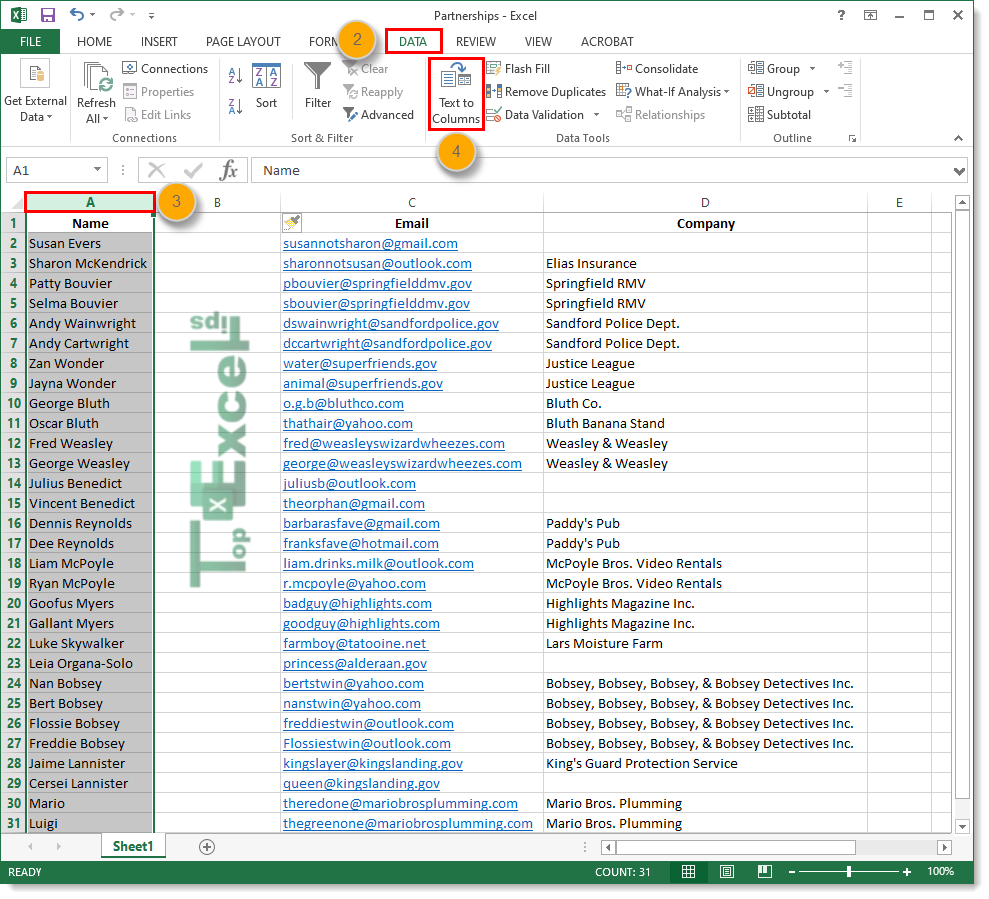Switch to the PAGE LAYOUT tab
989x899 pixels.
point(243,42)
